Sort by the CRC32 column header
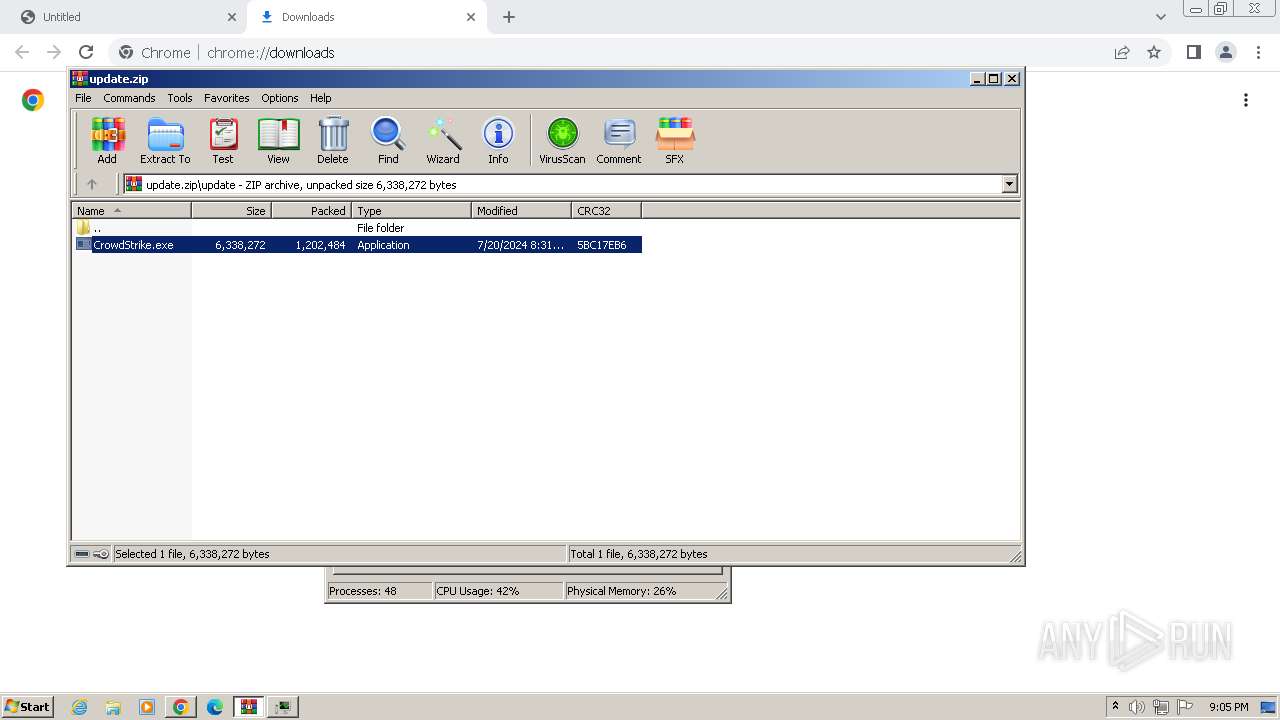 point(606,210)
